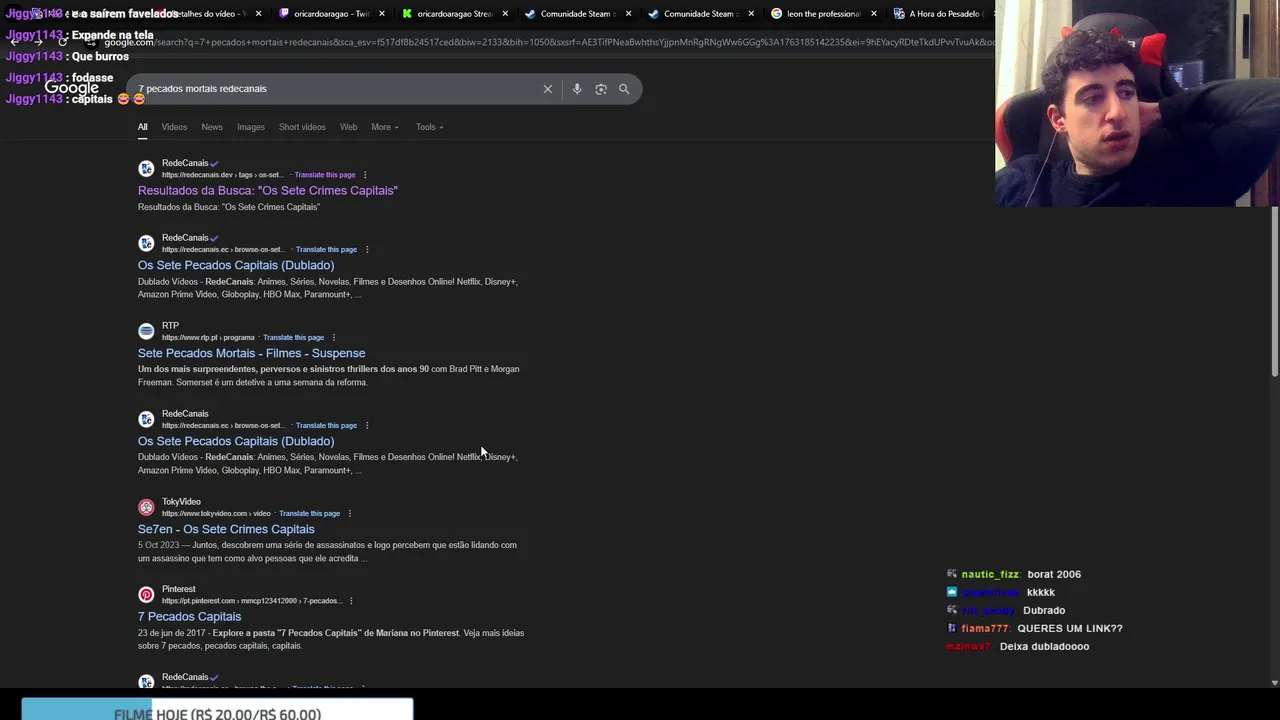
Task: Click the streamer webcam overlay
Action: tap(1137, 103)
